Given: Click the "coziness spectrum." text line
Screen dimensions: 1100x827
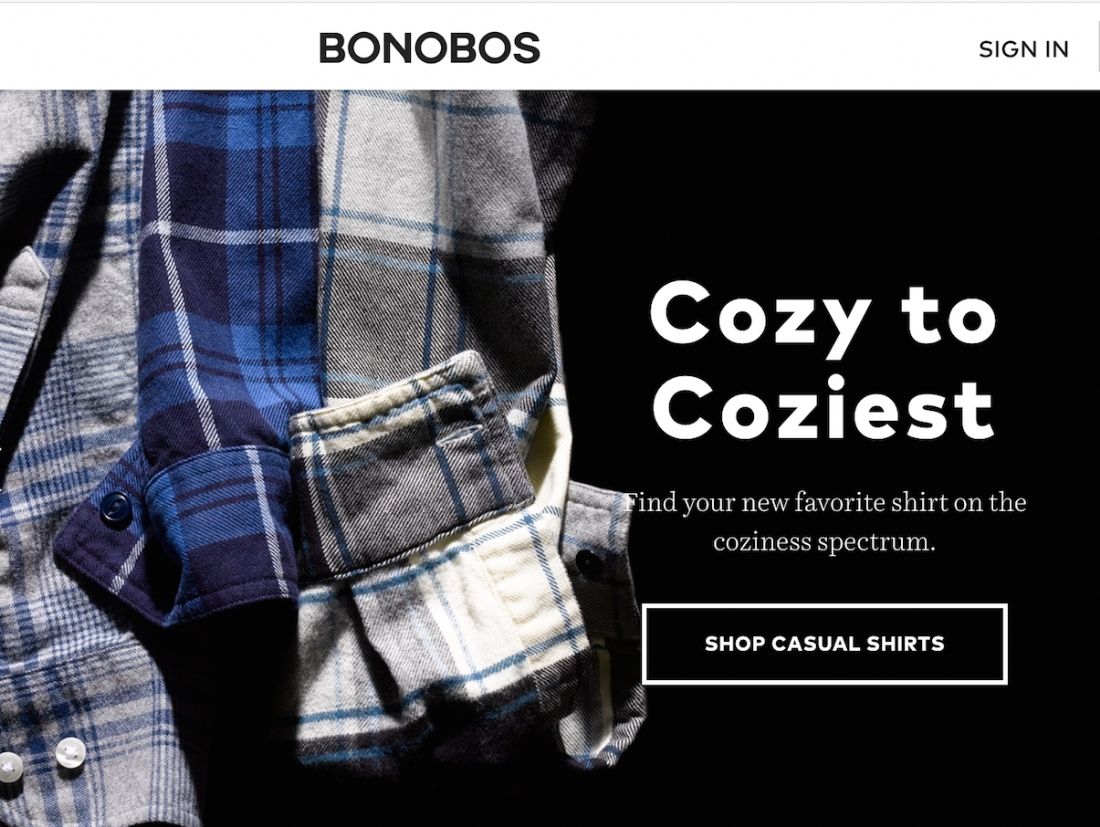Looking at the screenshot, I should click(x=824, y=542).
